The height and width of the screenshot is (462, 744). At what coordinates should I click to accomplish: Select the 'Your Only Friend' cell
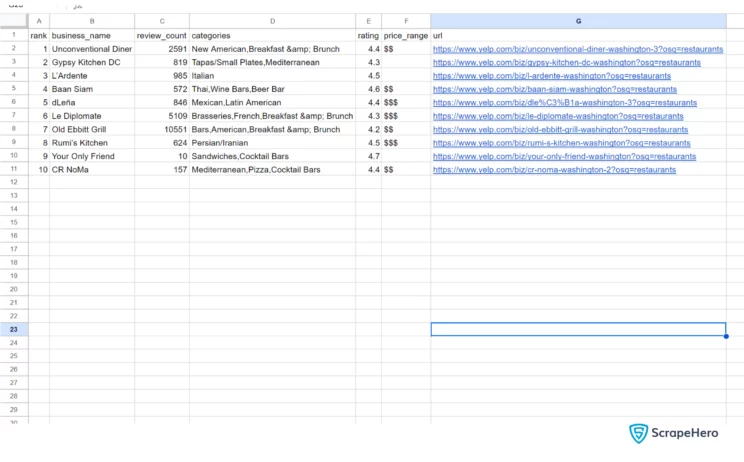92,156
